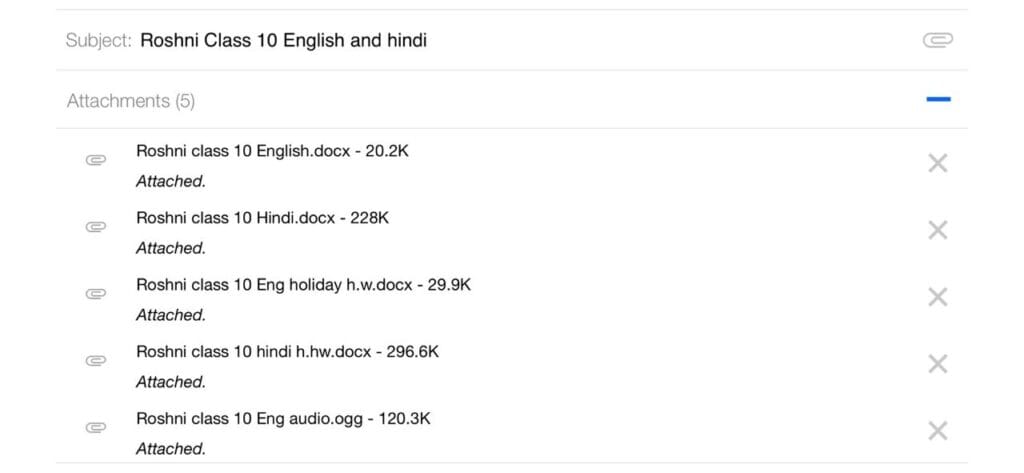Click paperclip icon next to Eng holiday h.w.docx
Viewport: 1024px width, 473px height.
(x=96, y=294)
